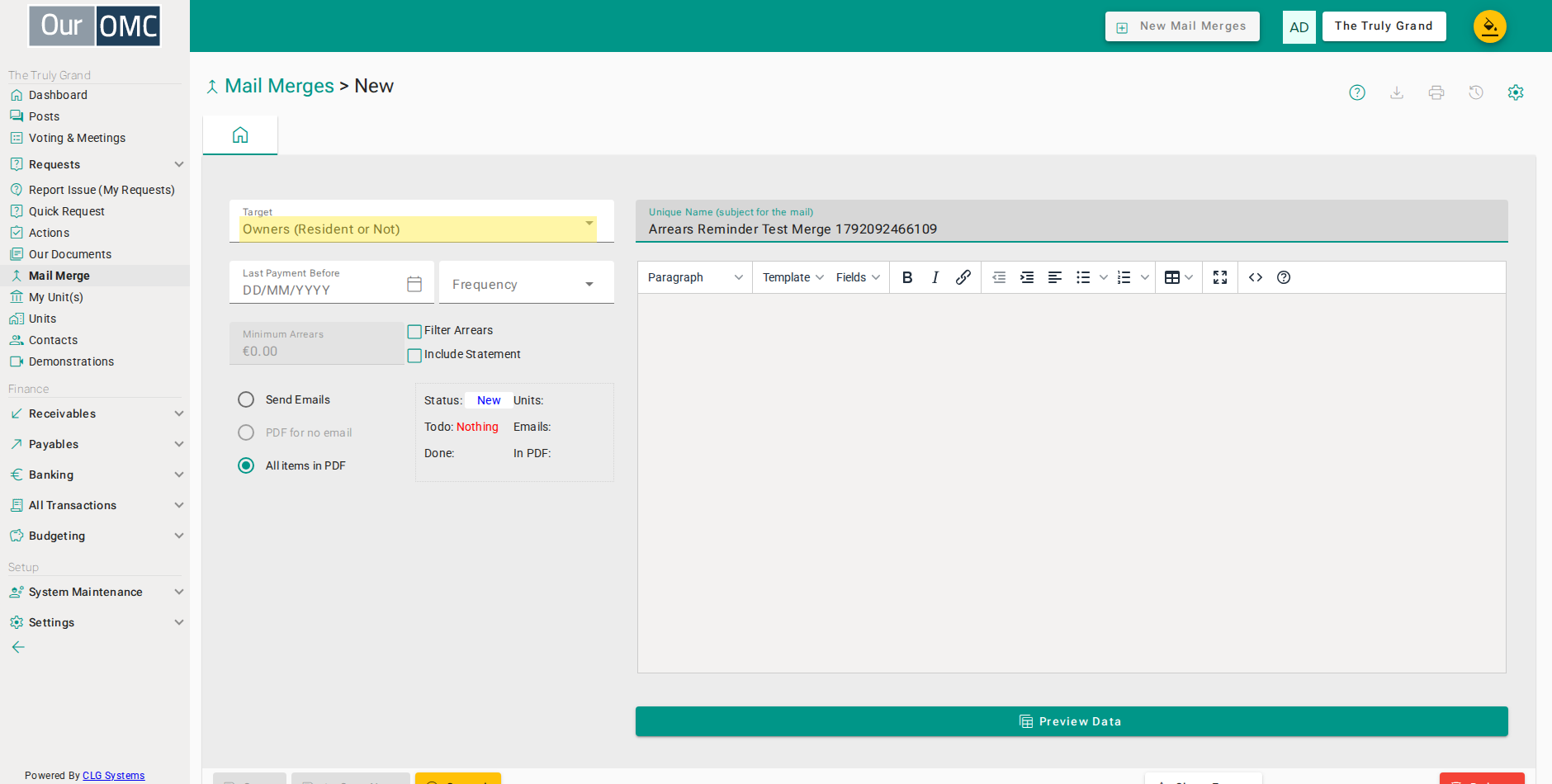Click the print icon
Screen dimensions: 1552x784
[1436, 92]
